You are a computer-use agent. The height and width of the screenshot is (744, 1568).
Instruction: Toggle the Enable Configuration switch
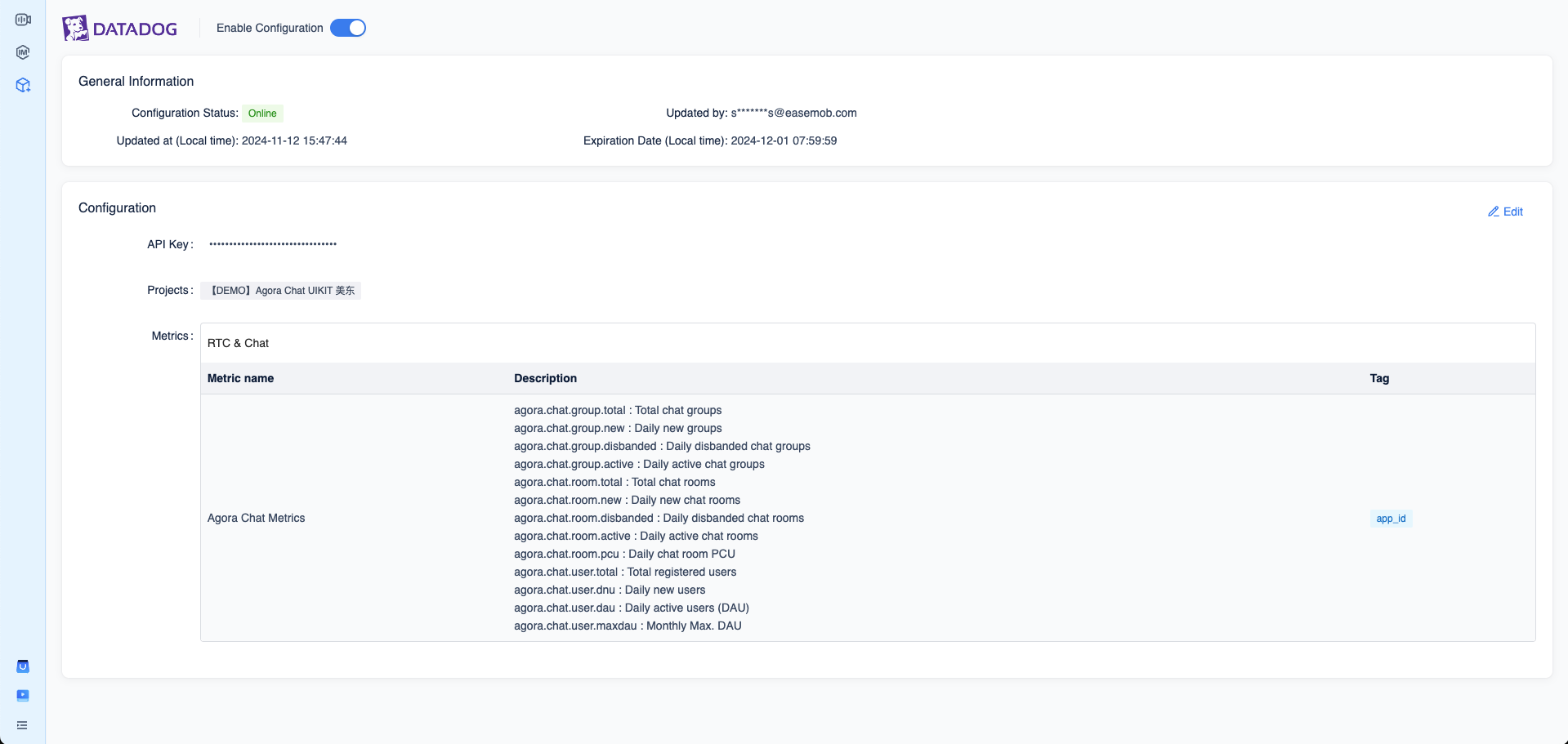pyautogui.click(x=348, y=28)
